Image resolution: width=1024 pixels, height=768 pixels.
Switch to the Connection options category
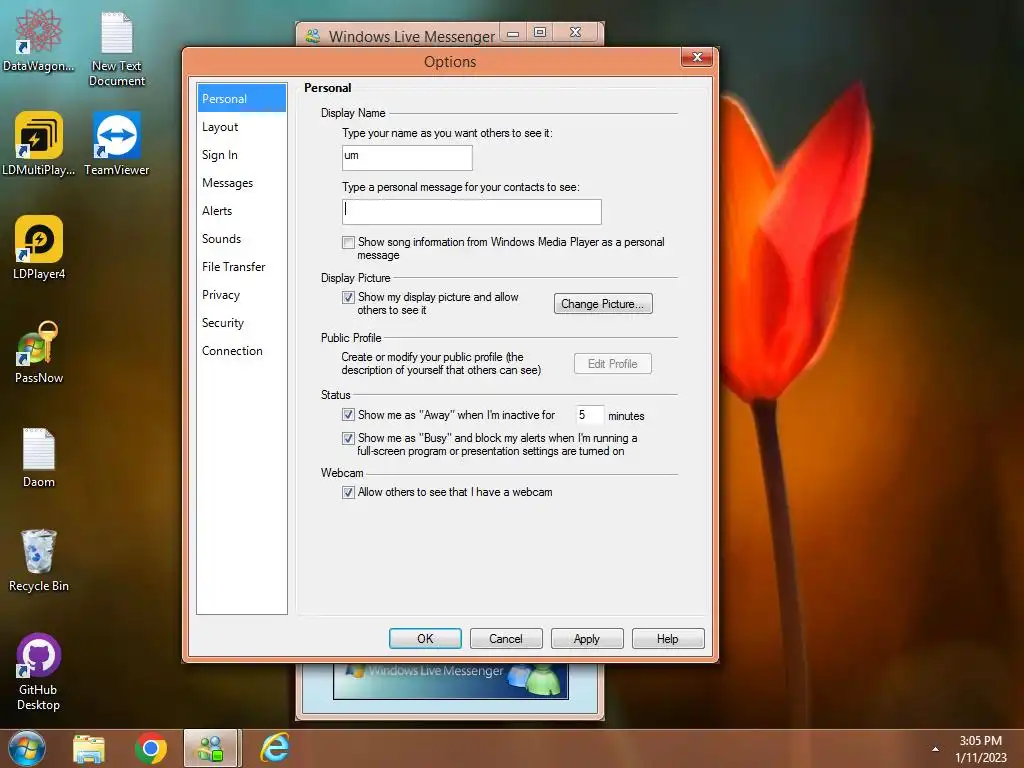point(242,351)
